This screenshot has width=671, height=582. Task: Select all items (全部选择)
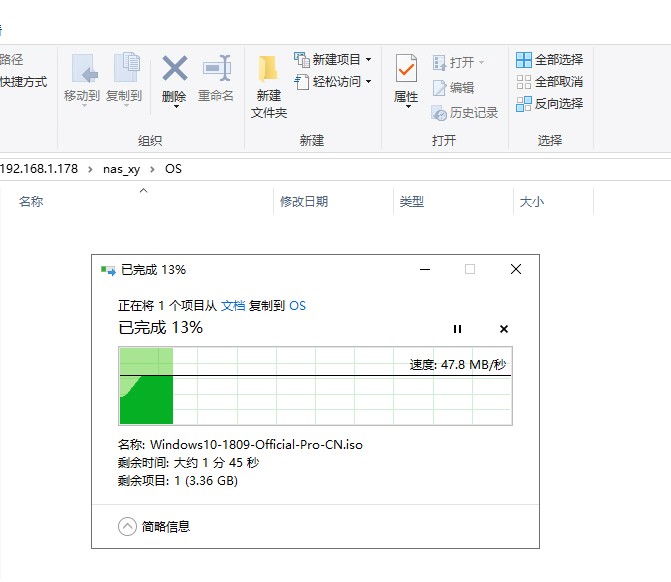[x=549, y=60]
